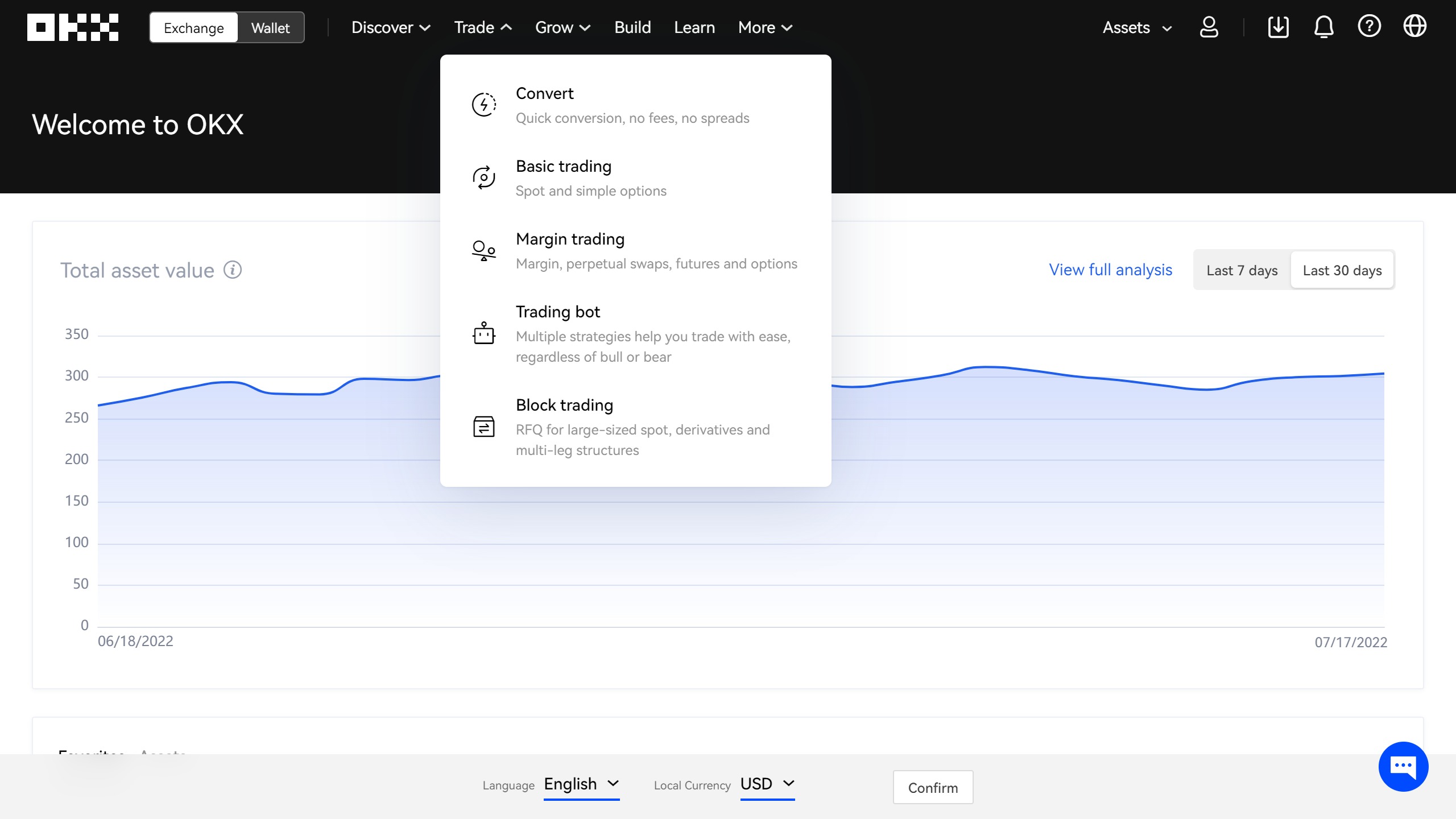Viewport: 1456px width, 819px height.
Task: Open the user profile icon
Action: click(x=1209, y=27)
